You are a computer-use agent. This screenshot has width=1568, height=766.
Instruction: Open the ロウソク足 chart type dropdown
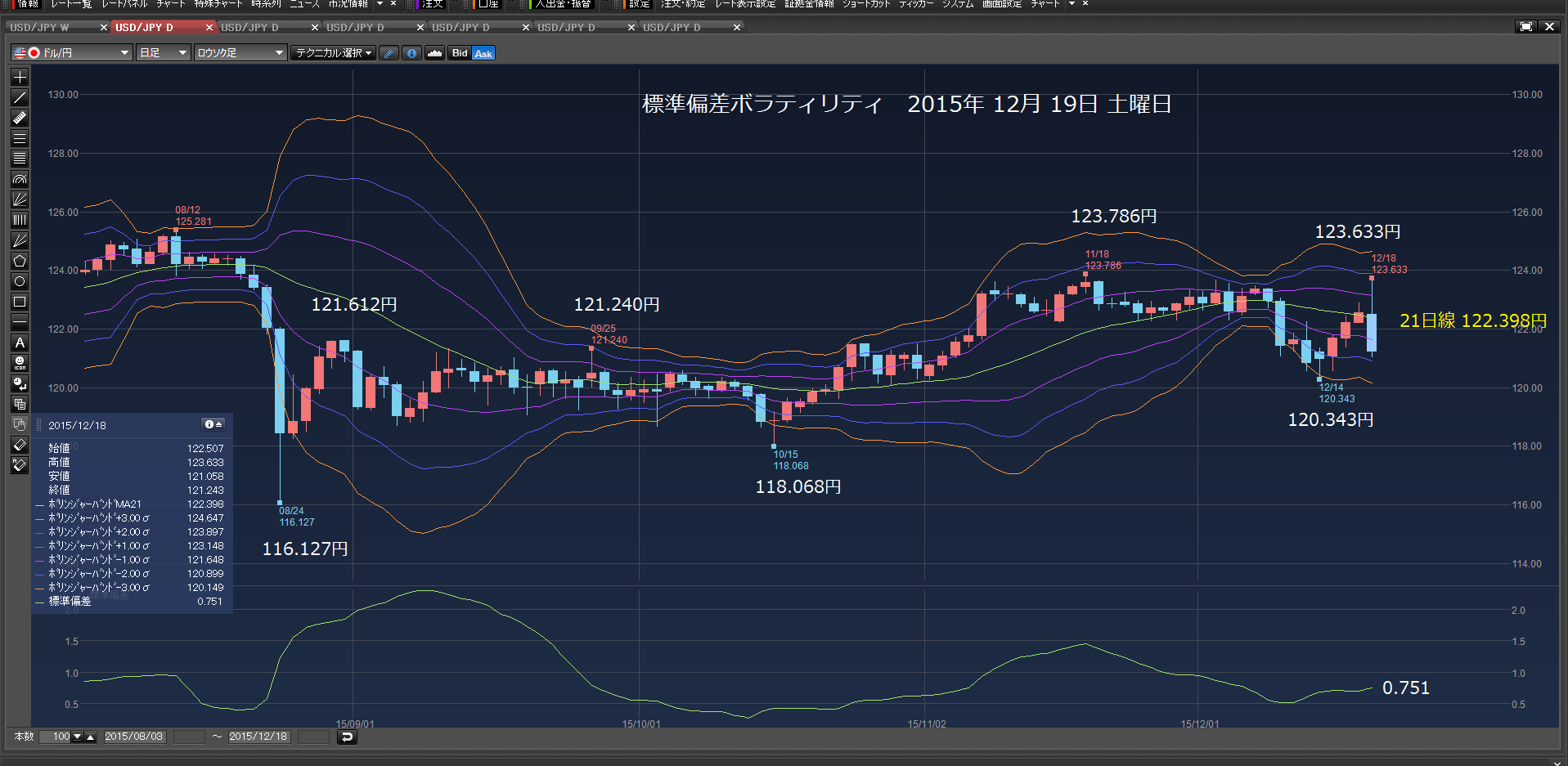point(240,53)
